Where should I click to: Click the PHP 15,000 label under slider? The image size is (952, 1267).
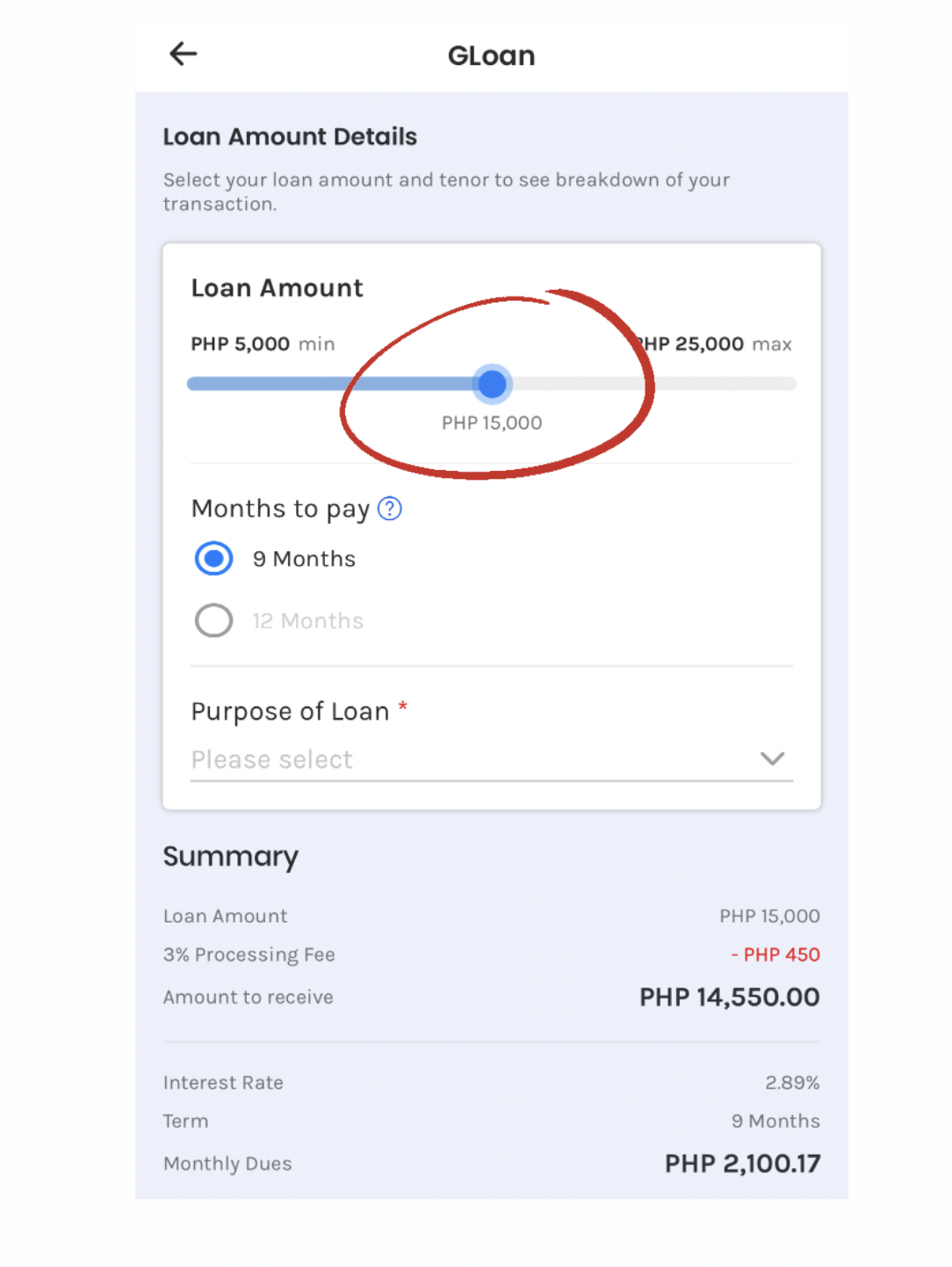coord(492,423)
